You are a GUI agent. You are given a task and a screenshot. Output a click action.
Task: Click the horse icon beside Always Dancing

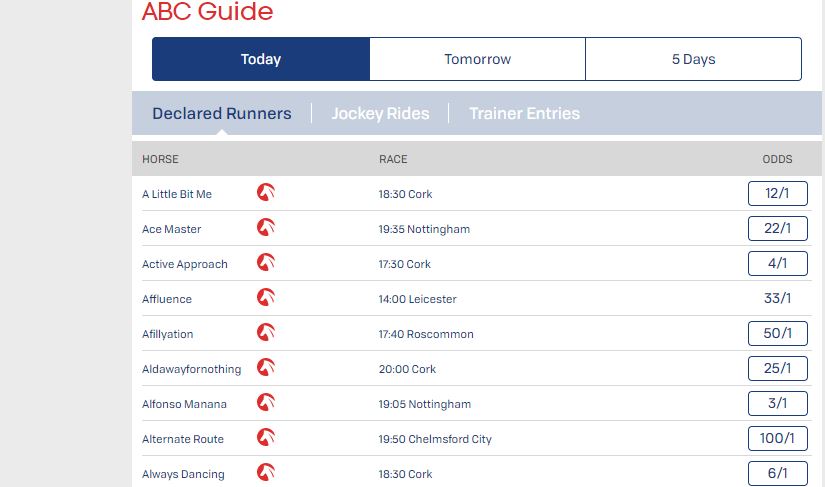(266, 473)
